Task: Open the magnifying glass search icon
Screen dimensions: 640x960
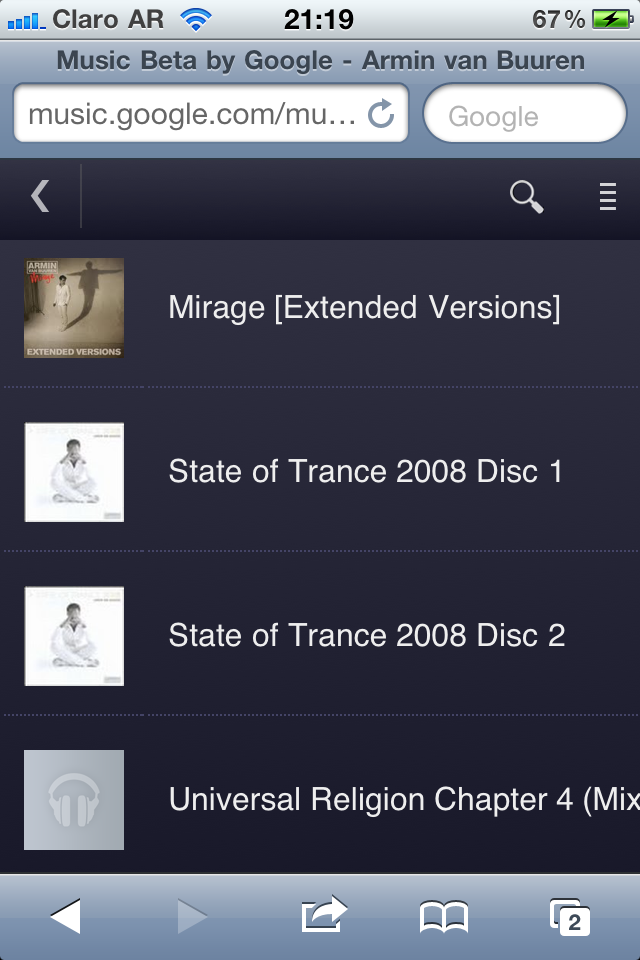Action: [527, 197]
